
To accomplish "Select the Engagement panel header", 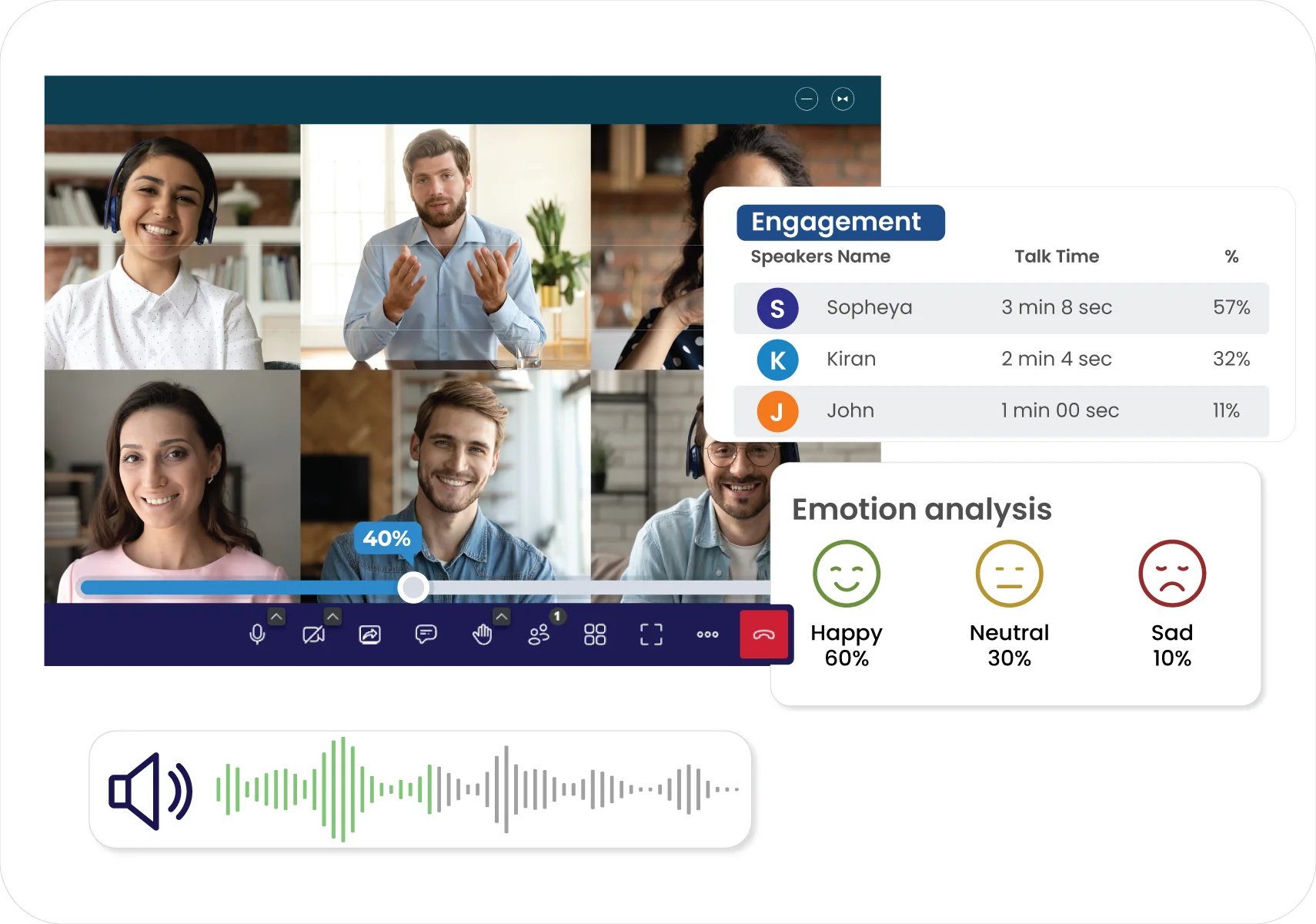I will point(840,222).
